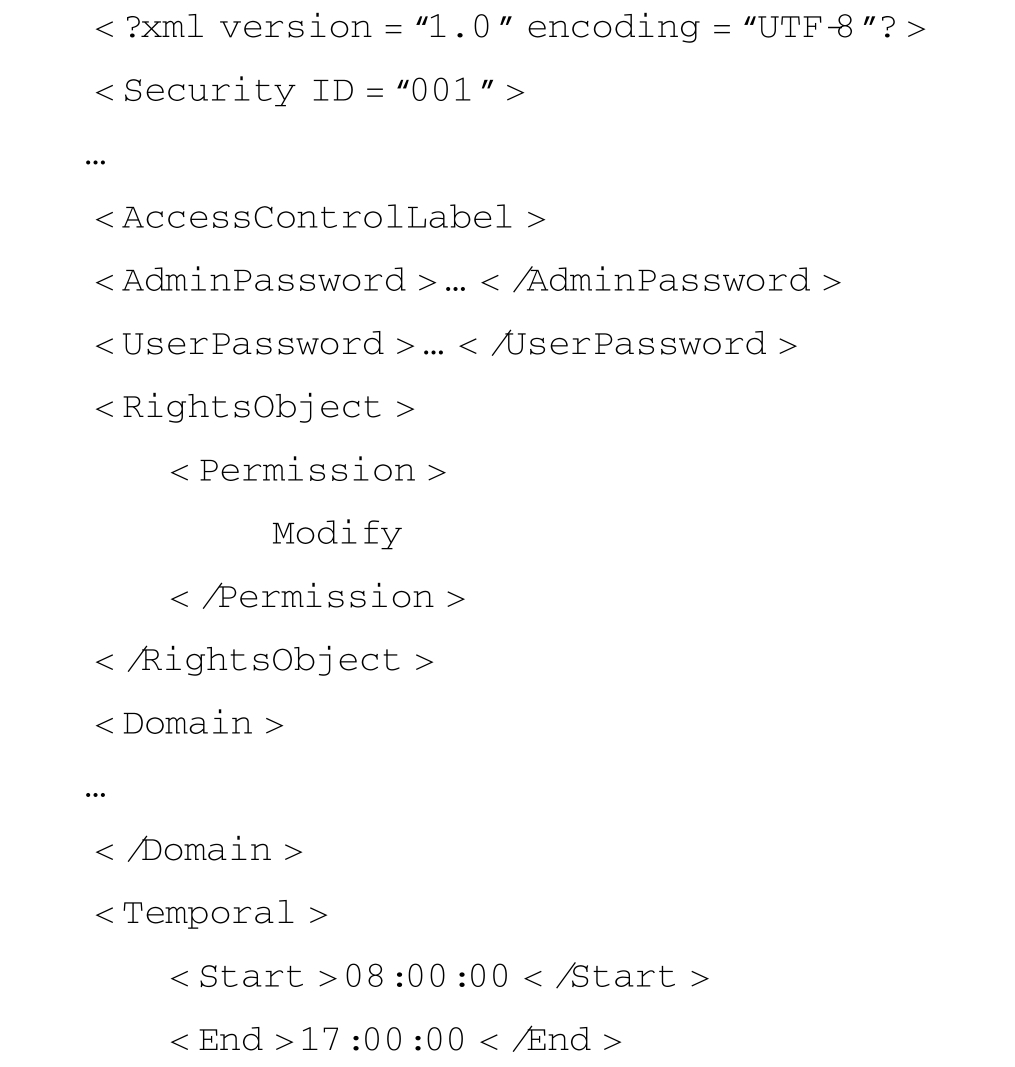
Task: Click the xml version declaration line
Action: click(509, 28)
